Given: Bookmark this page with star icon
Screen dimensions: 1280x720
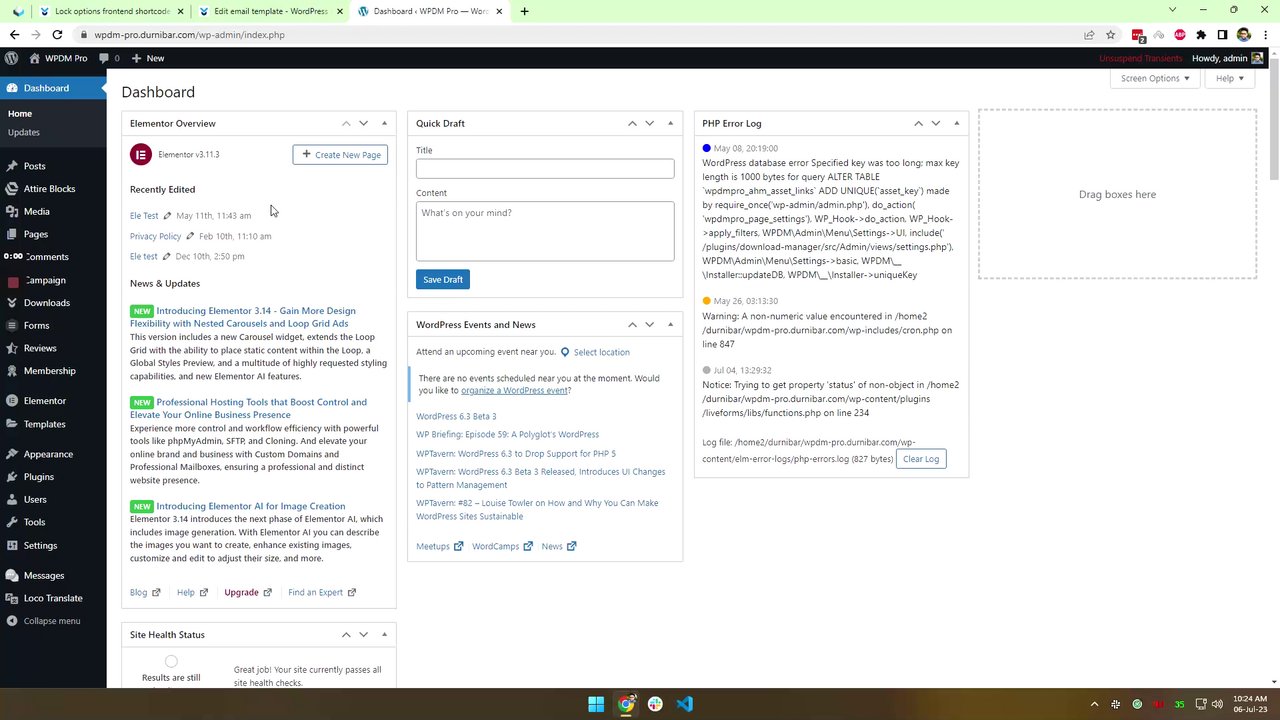Looking at the screenshot, I should tap(1111, 34).
